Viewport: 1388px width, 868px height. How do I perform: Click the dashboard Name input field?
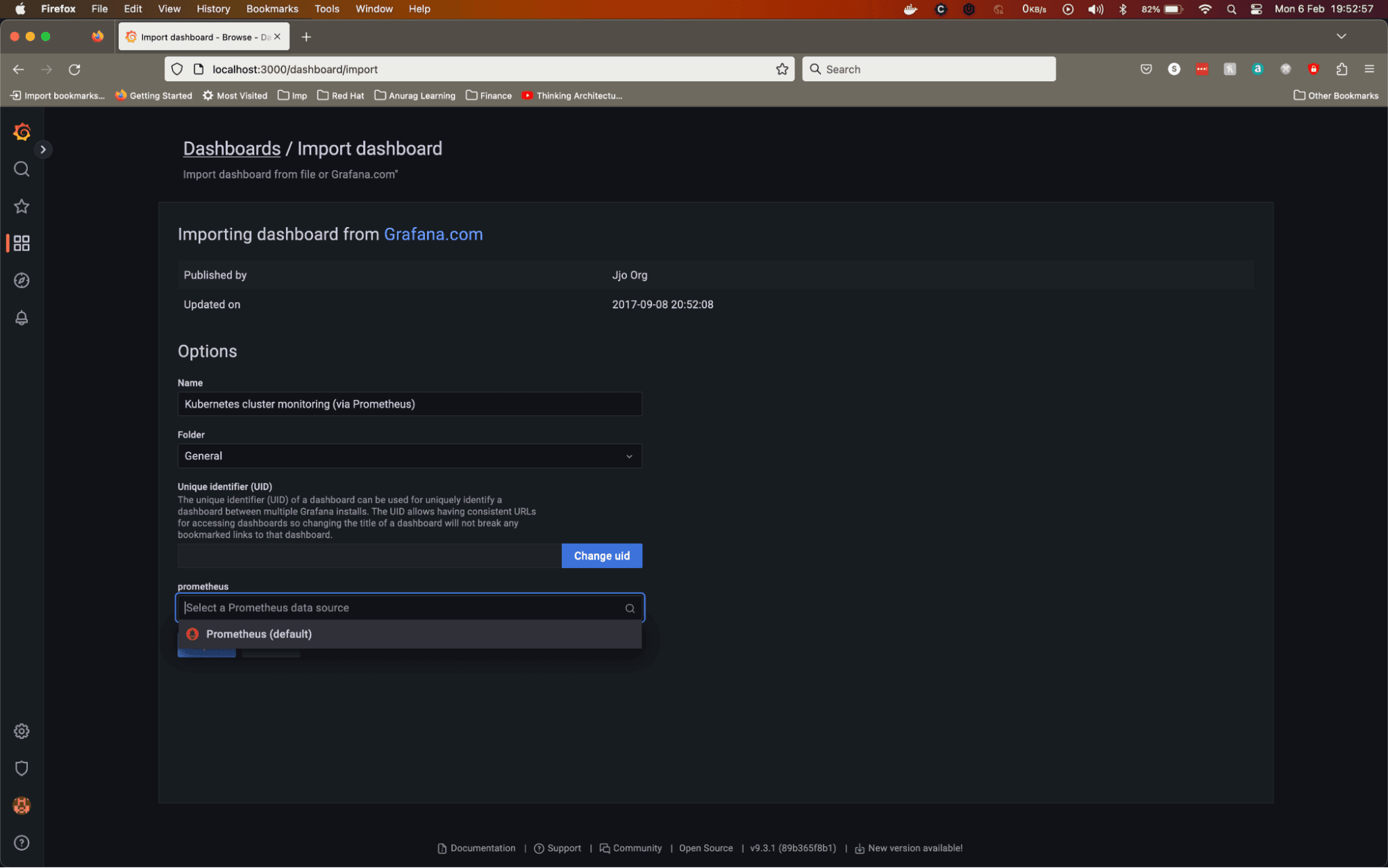[x=409, y=404]
